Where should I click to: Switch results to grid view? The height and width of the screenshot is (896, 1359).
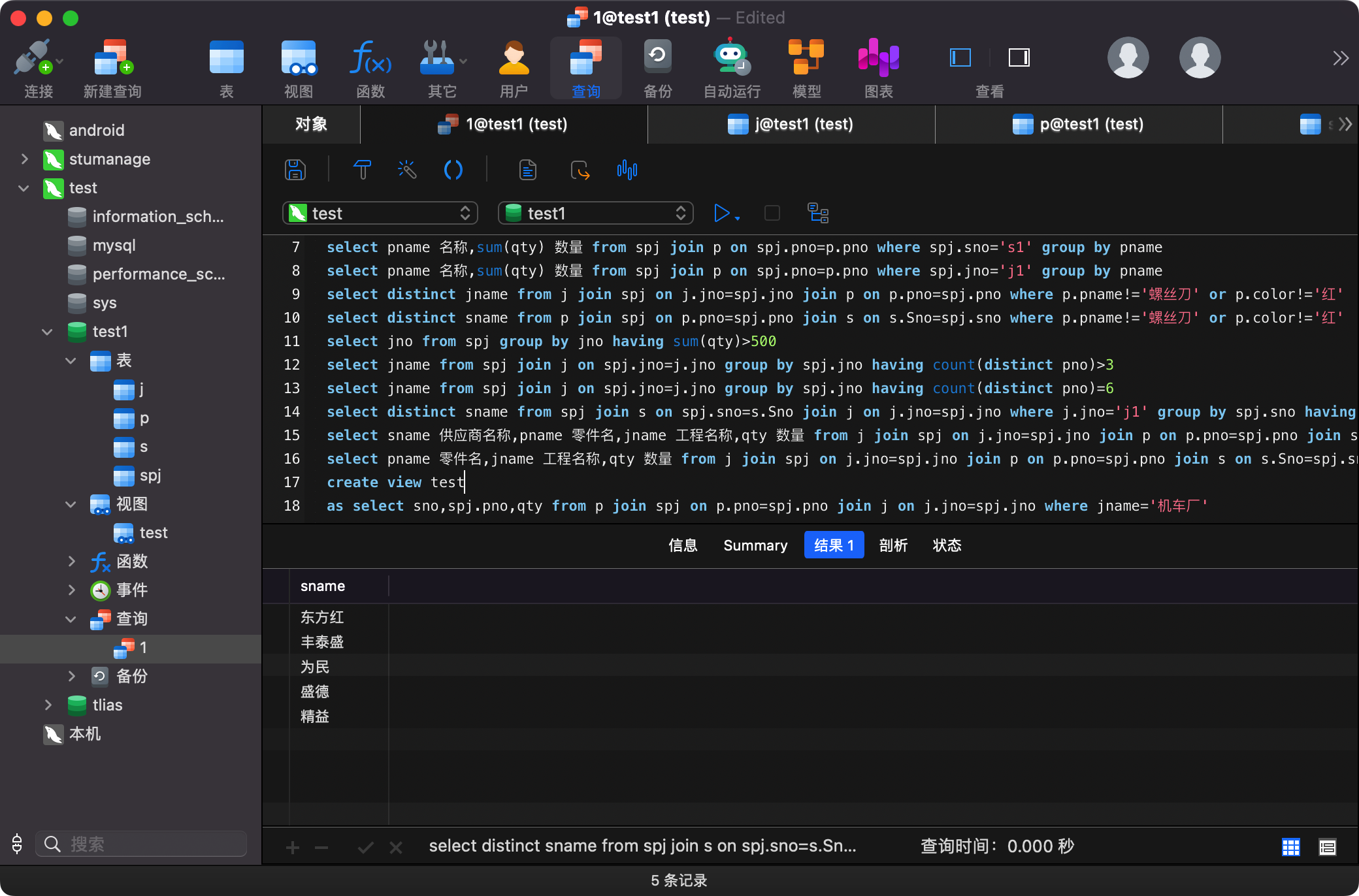(x=1290, y=847)
